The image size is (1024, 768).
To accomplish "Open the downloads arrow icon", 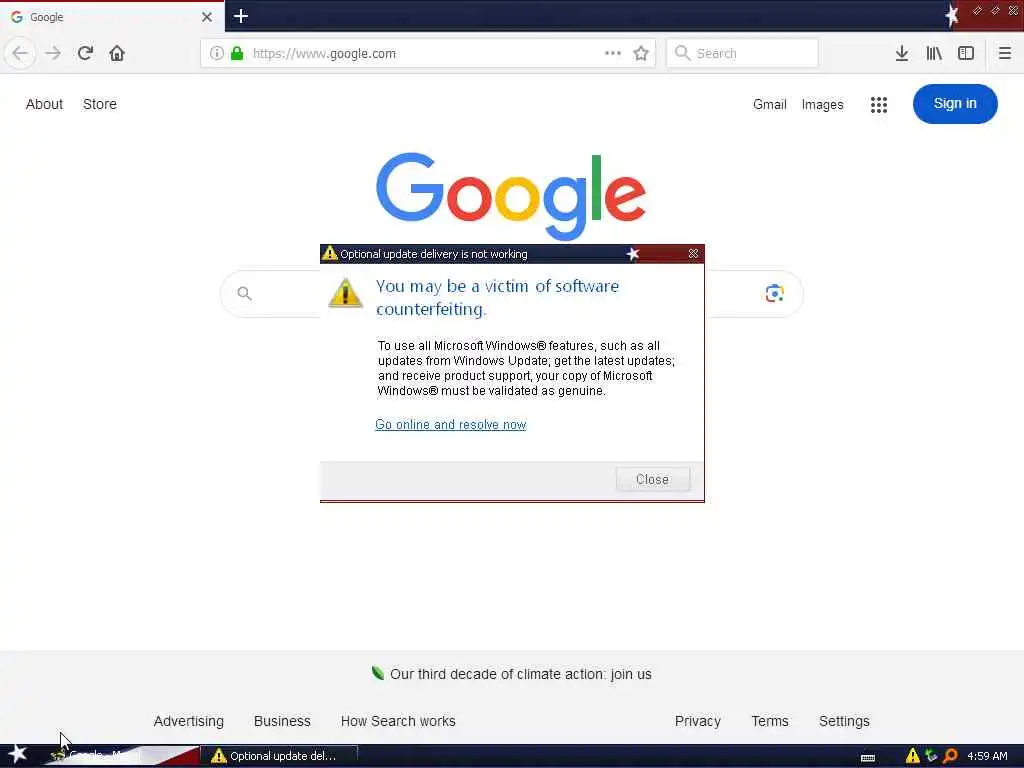I will click(902, 54).
